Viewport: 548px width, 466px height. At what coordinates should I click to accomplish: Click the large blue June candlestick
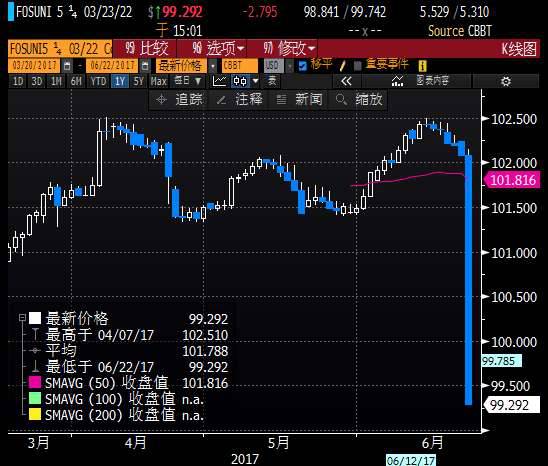468,280
